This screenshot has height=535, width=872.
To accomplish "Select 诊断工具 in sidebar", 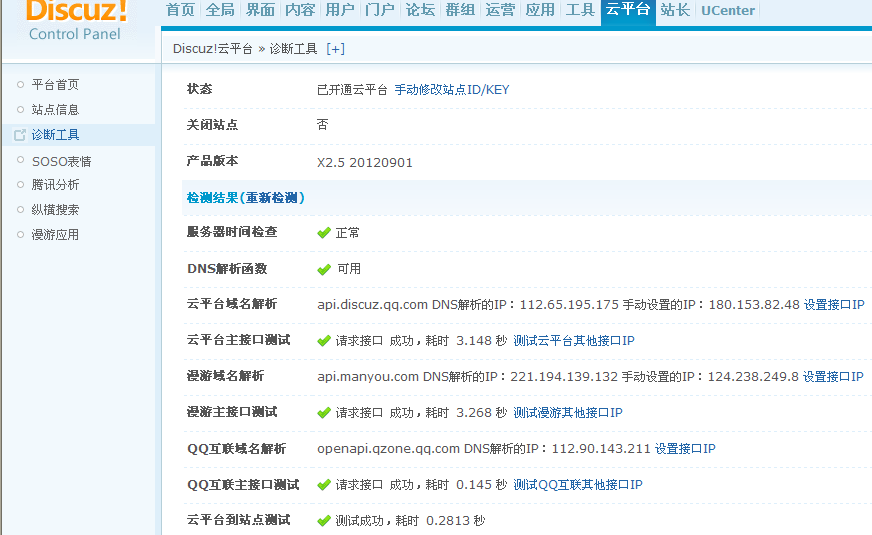I will (55, 135).
